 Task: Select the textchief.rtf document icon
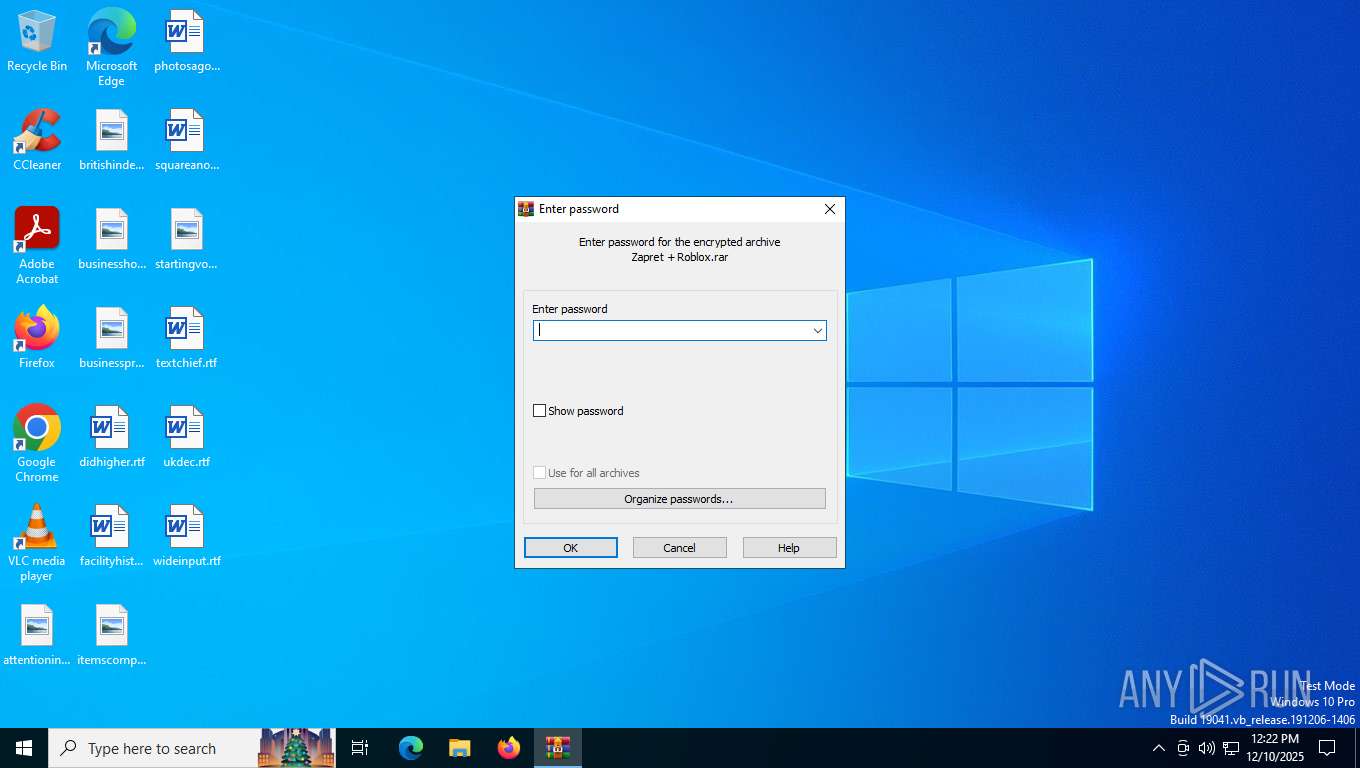click(186, 338)
